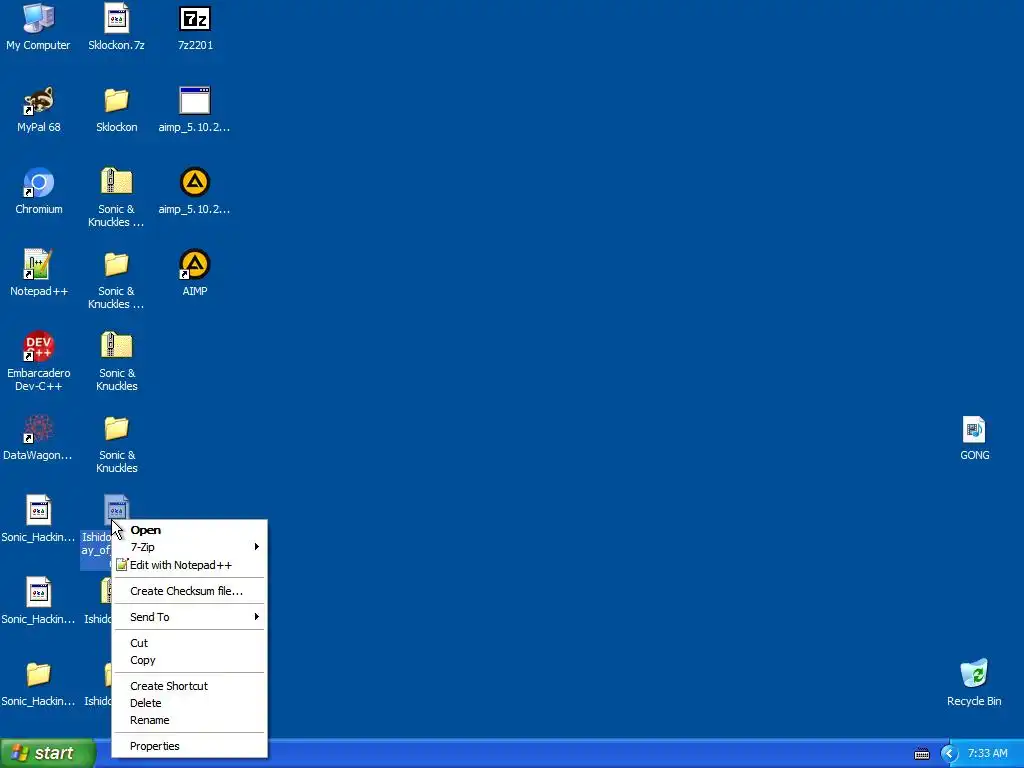Viewport: 1024px width, 768px height.
Task: Choose Create Checksum file...
Action: point(189,591)
